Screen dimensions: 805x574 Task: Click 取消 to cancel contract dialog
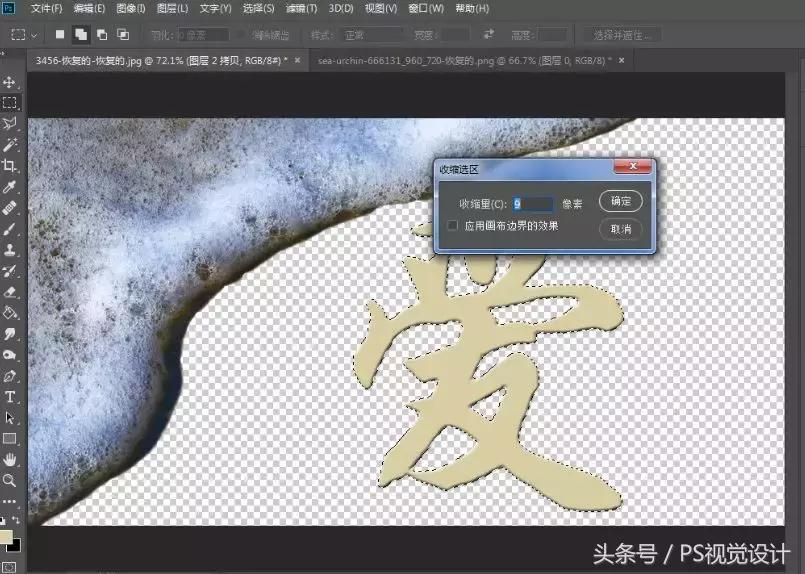pos(621,229)
